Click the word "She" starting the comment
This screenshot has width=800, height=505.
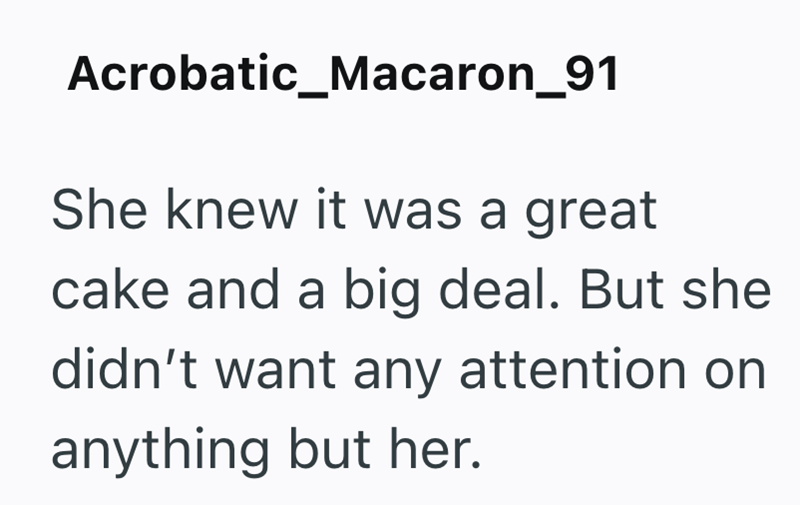coord(99,209)
